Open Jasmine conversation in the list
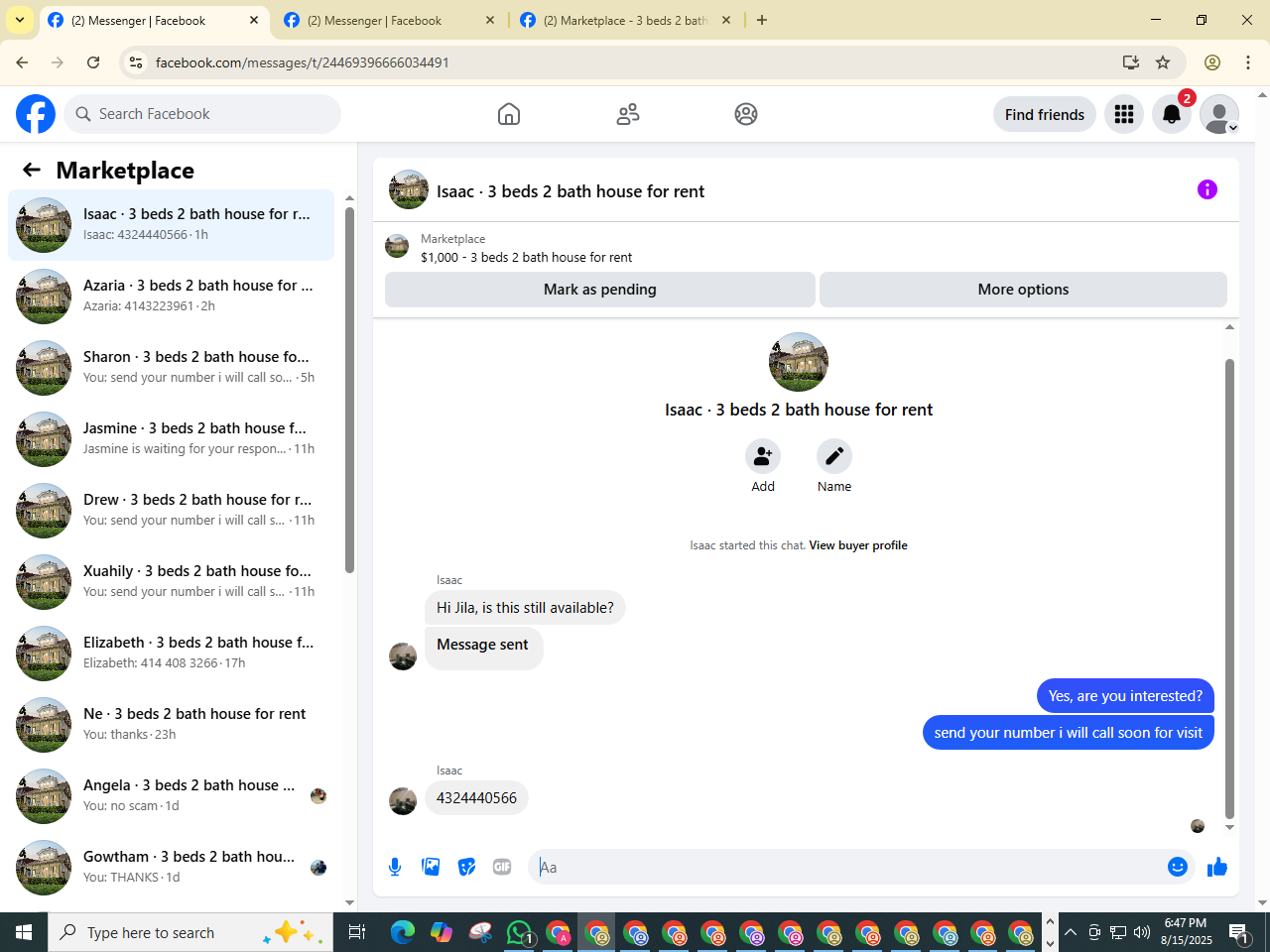 click(x=171, y=439)
